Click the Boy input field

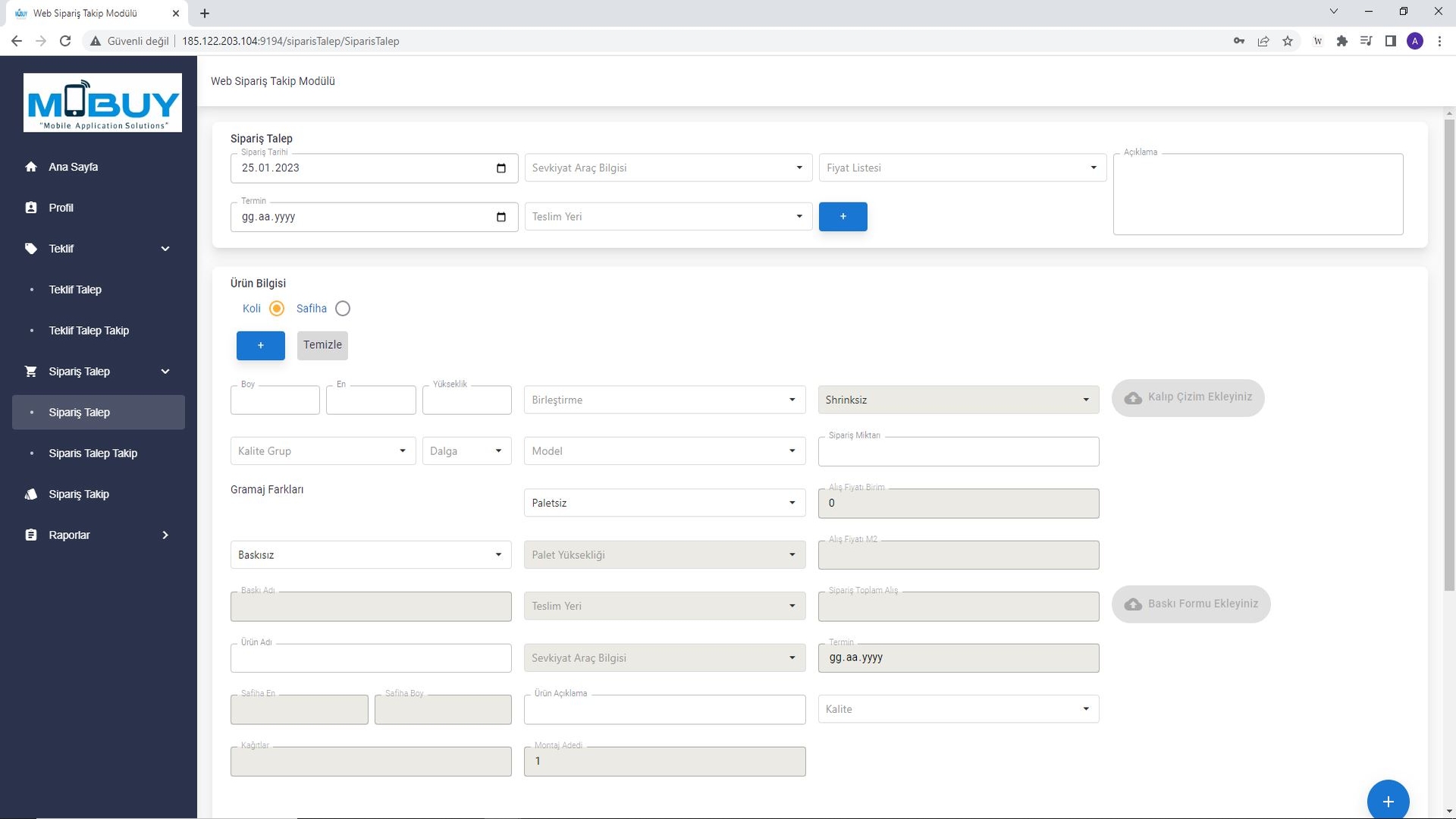tap(275, 400)
